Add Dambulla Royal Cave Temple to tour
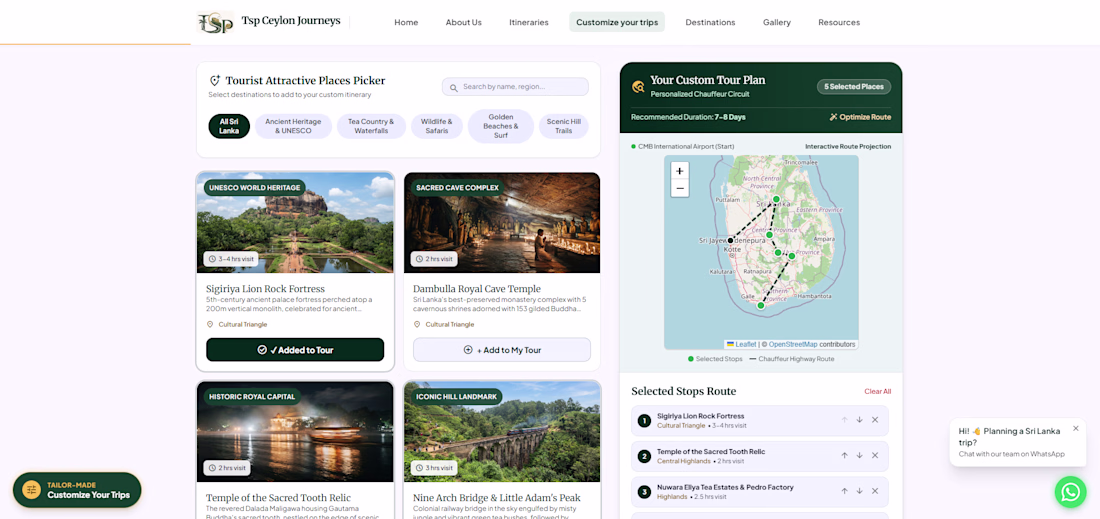 (x=502, y=349)
